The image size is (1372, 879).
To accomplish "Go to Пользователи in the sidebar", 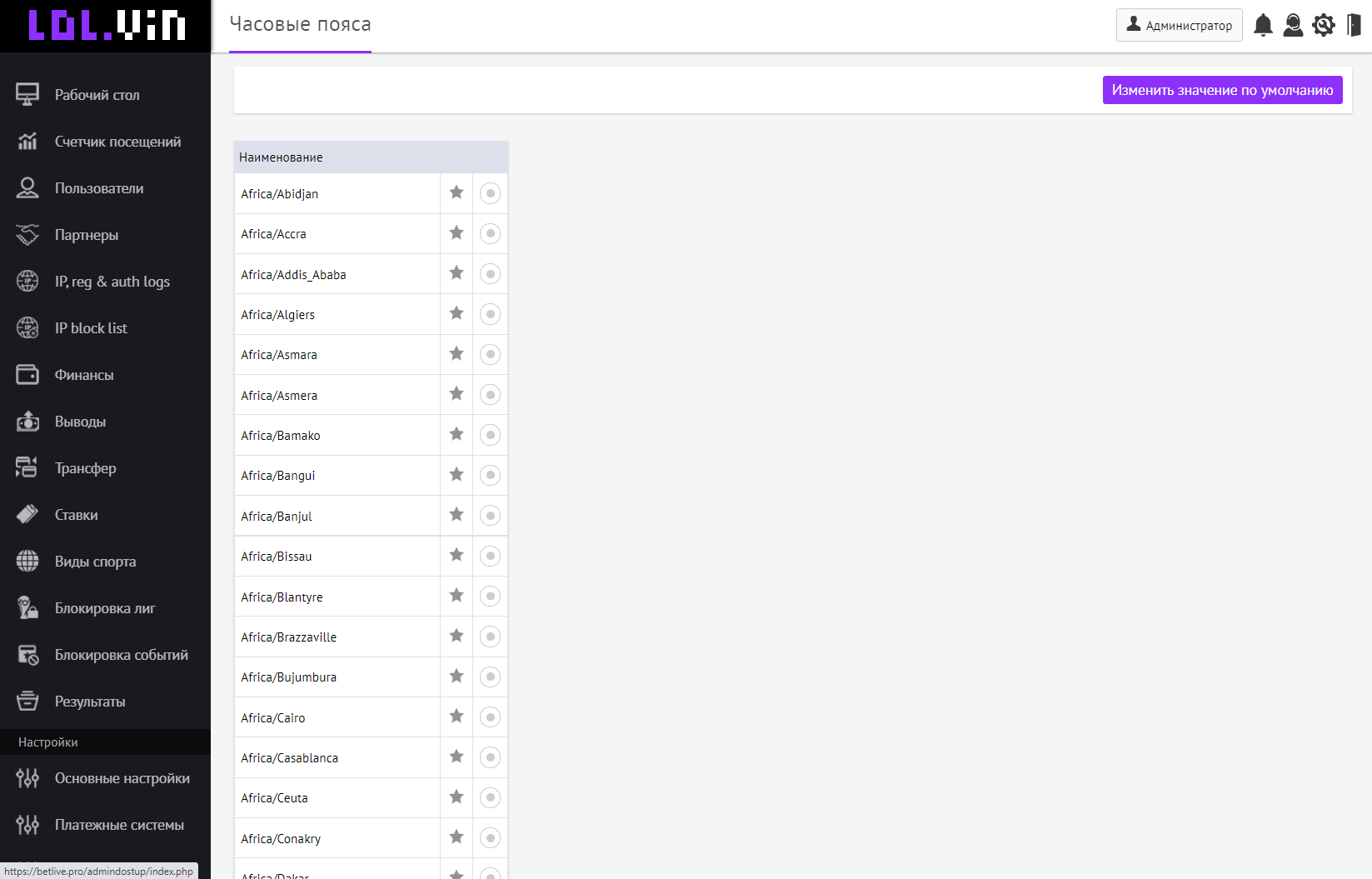I will (98, 188).
